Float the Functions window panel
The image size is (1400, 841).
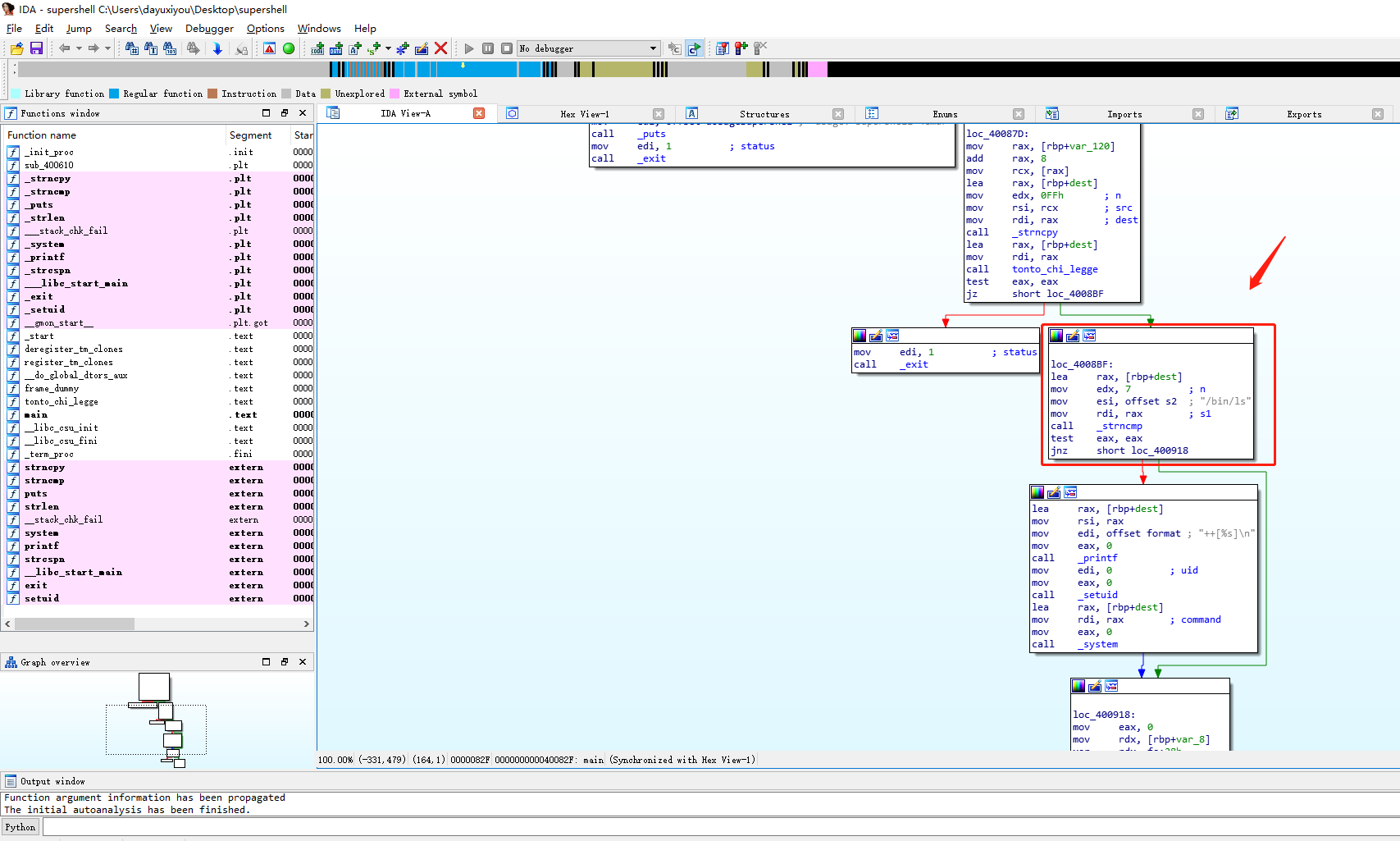point(285,113)
